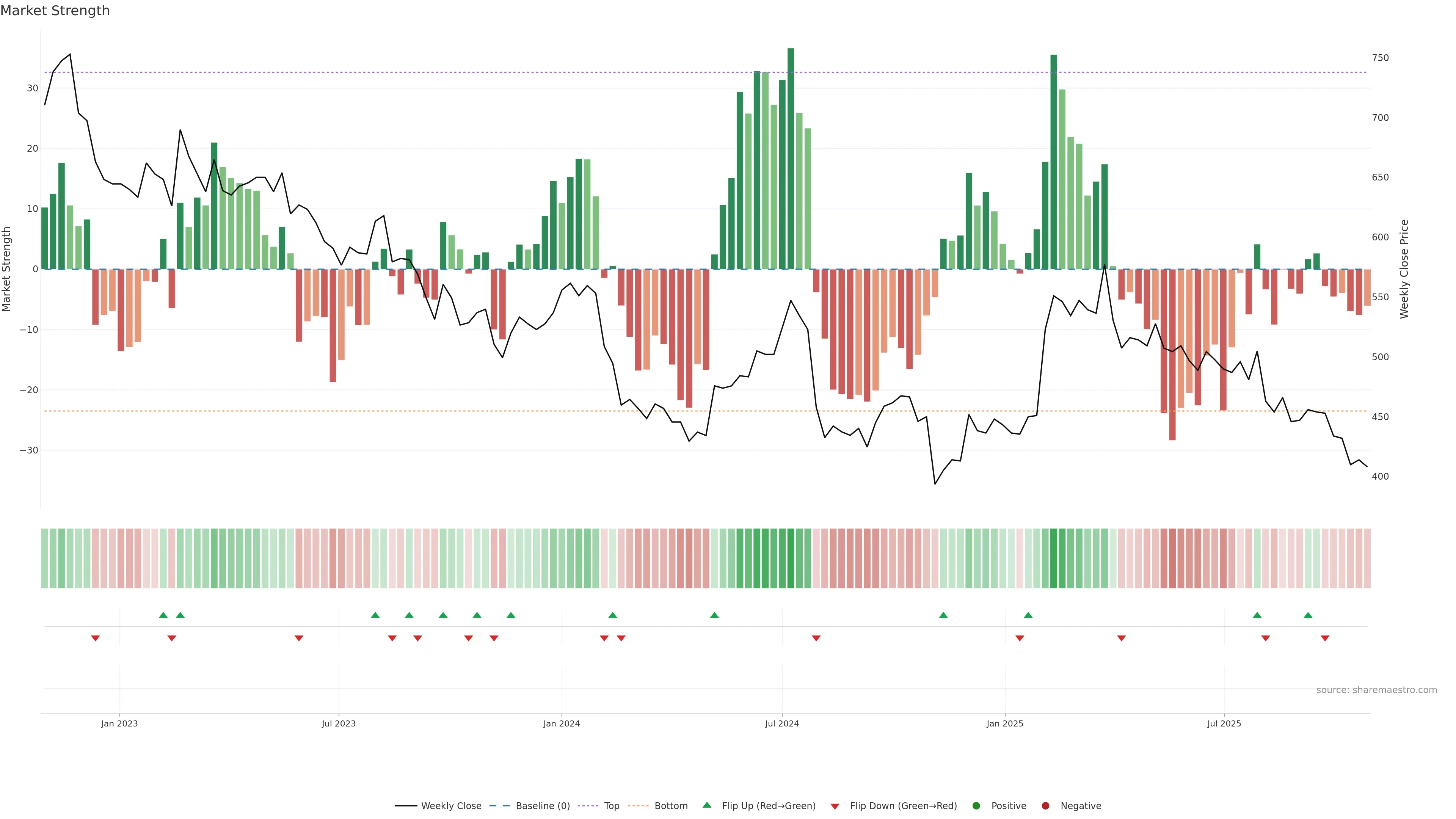Viewport: 1456px width, 819px height.
Task: Click the Weekly Close Price axis title
Action: 1404,269
